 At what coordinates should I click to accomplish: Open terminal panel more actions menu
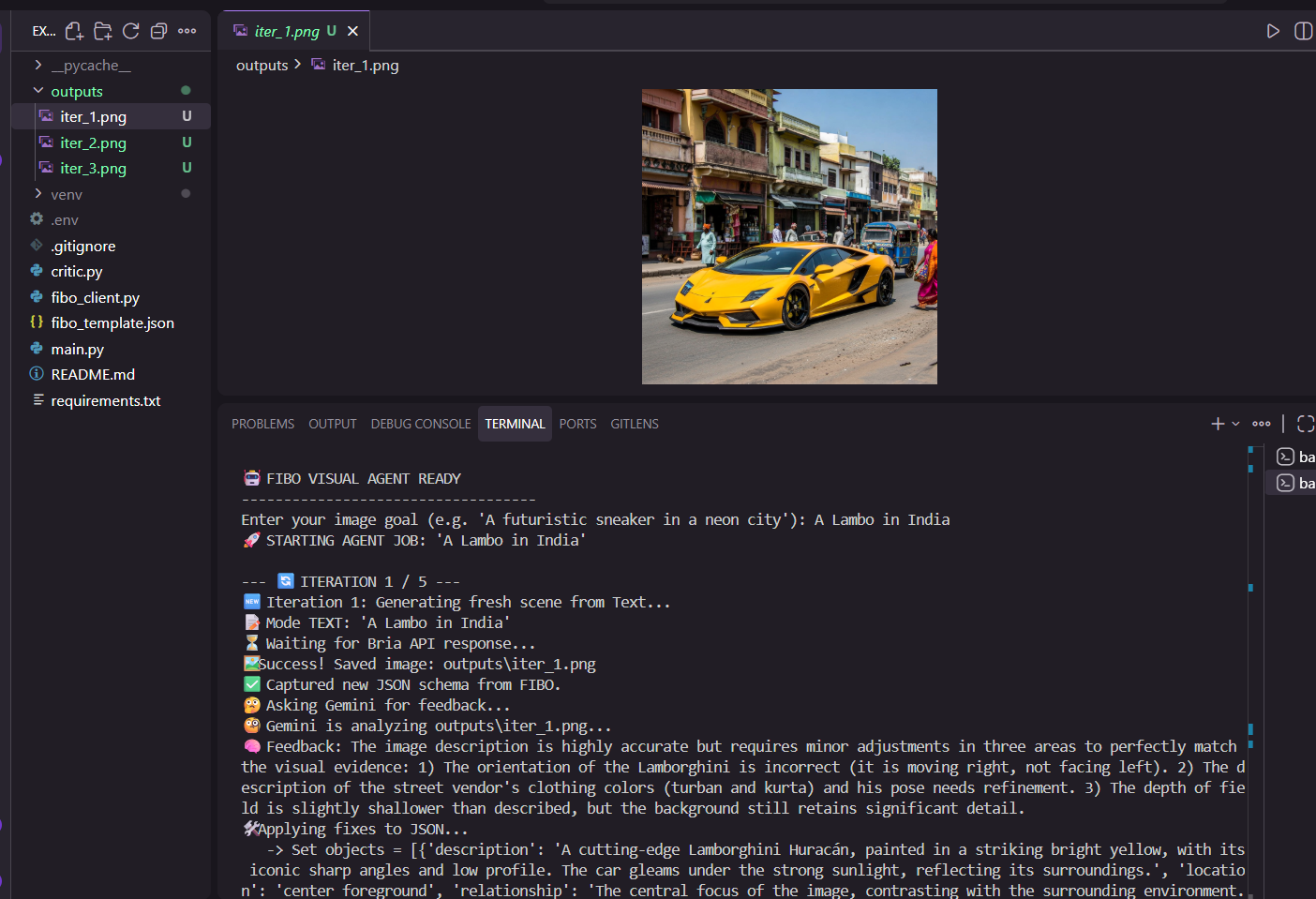tap(1262, 424)
